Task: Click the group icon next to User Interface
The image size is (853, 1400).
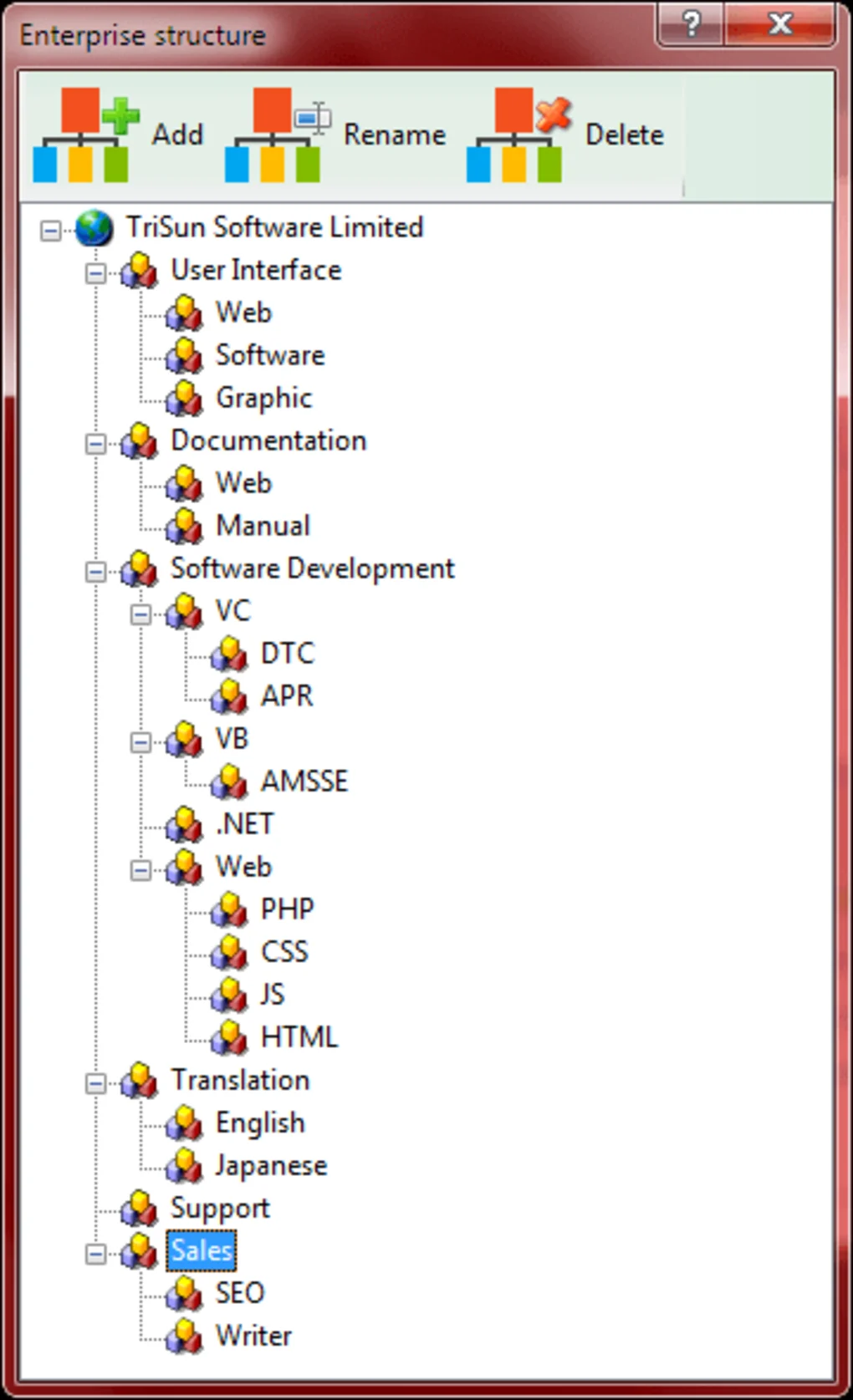Action: click(139, 271)
